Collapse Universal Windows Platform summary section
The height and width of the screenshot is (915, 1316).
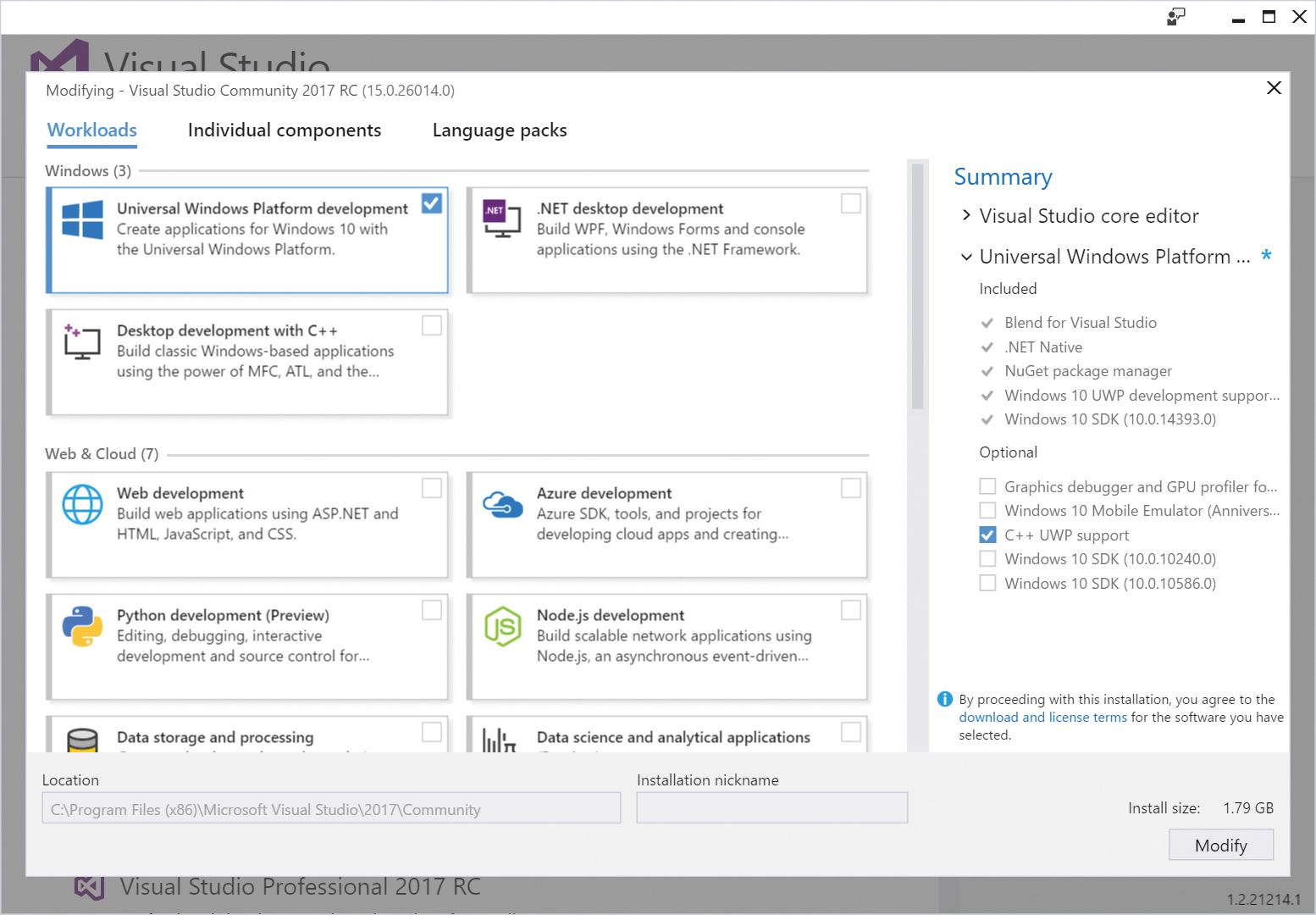point(966,257)
